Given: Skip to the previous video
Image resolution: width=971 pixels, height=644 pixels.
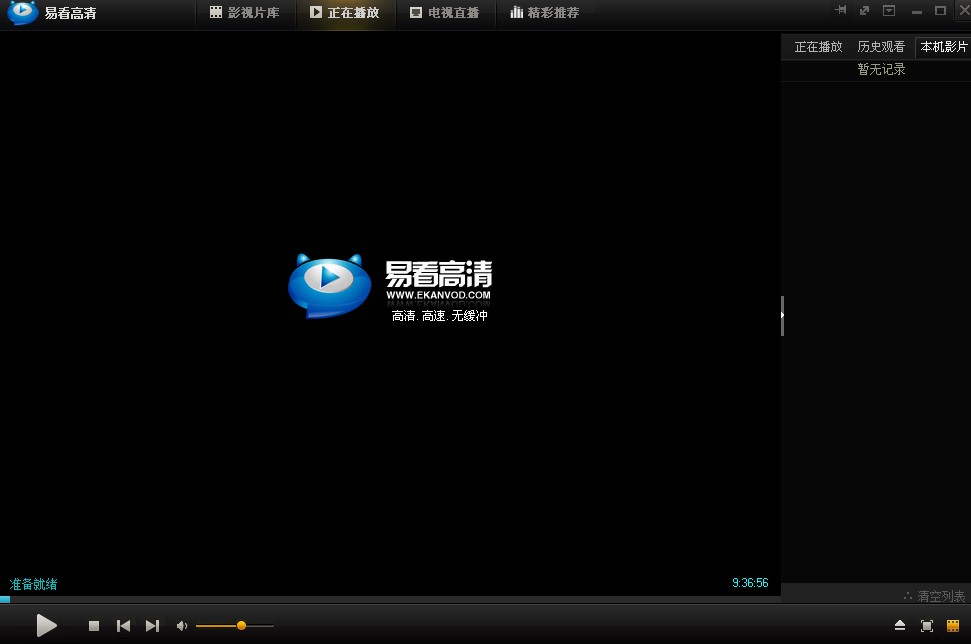Looking at the screenshot, I should point(123,626).
